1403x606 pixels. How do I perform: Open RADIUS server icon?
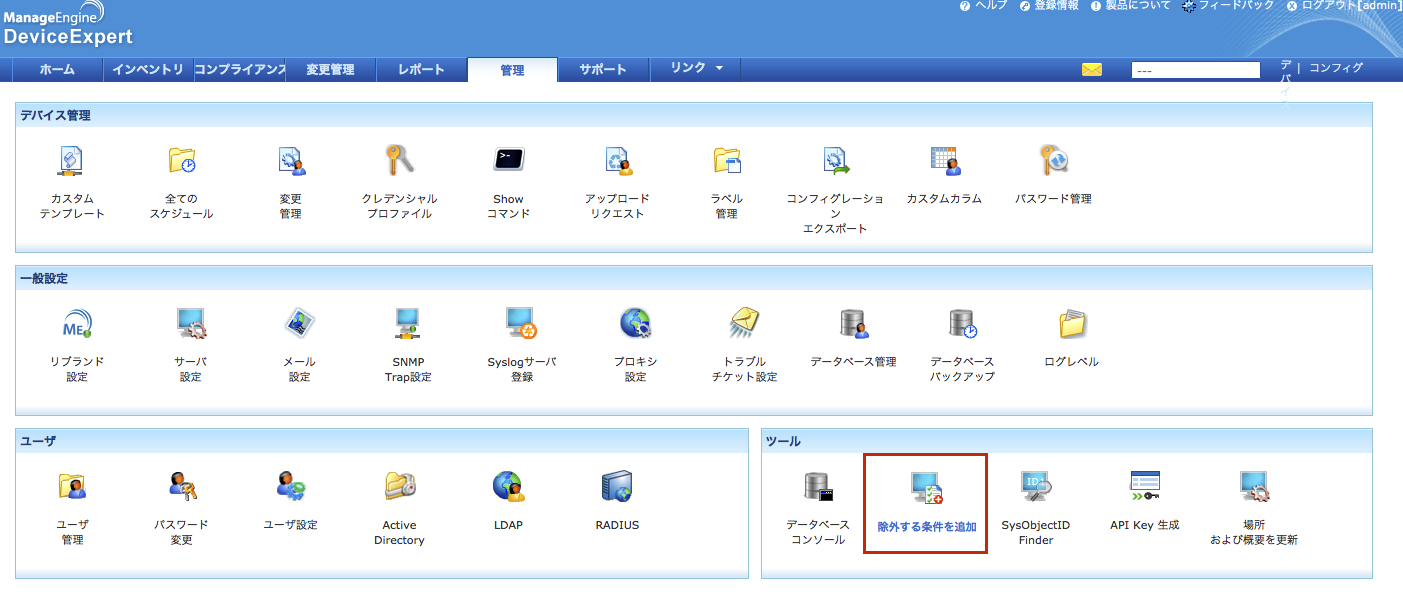(617, 486)
